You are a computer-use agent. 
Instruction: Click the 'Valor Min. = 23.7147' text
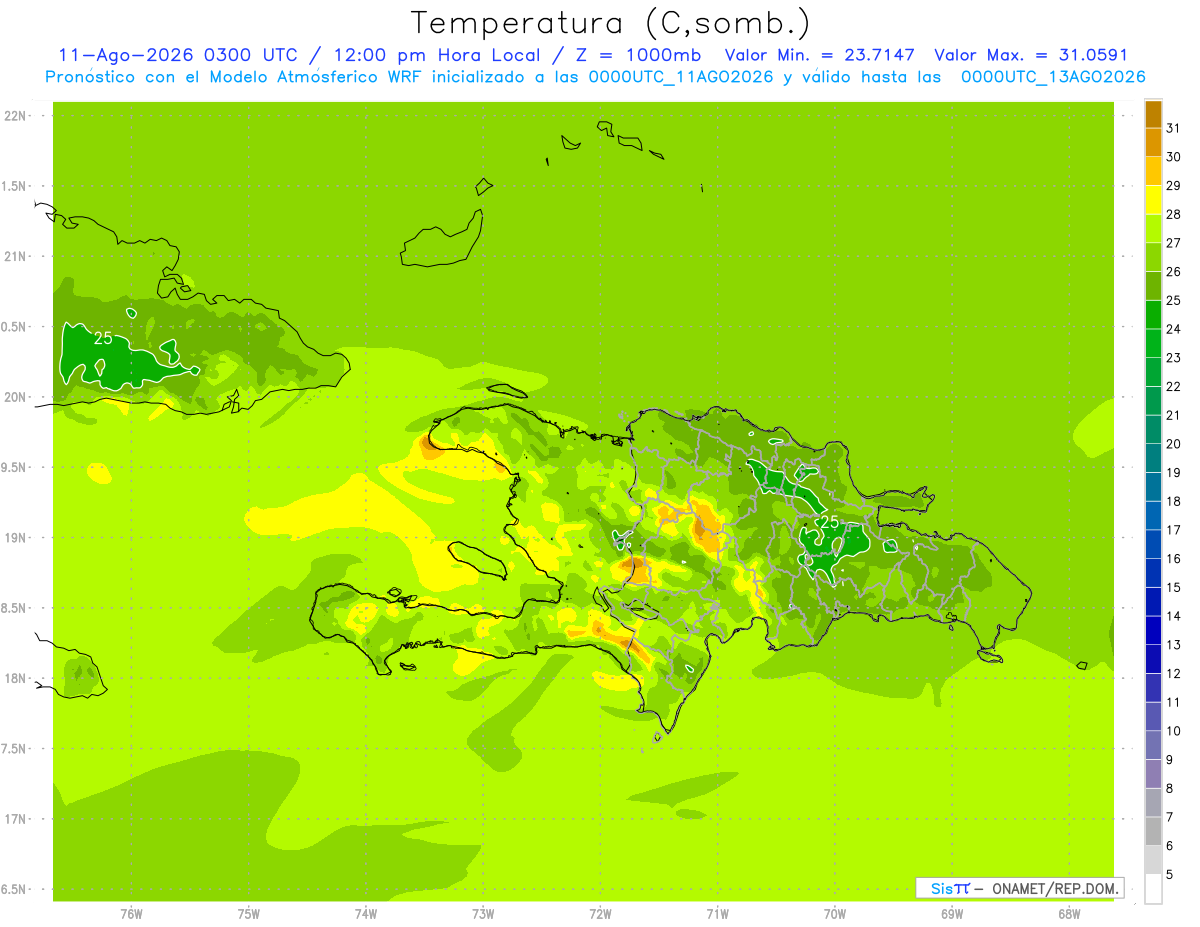coord(820,55)
